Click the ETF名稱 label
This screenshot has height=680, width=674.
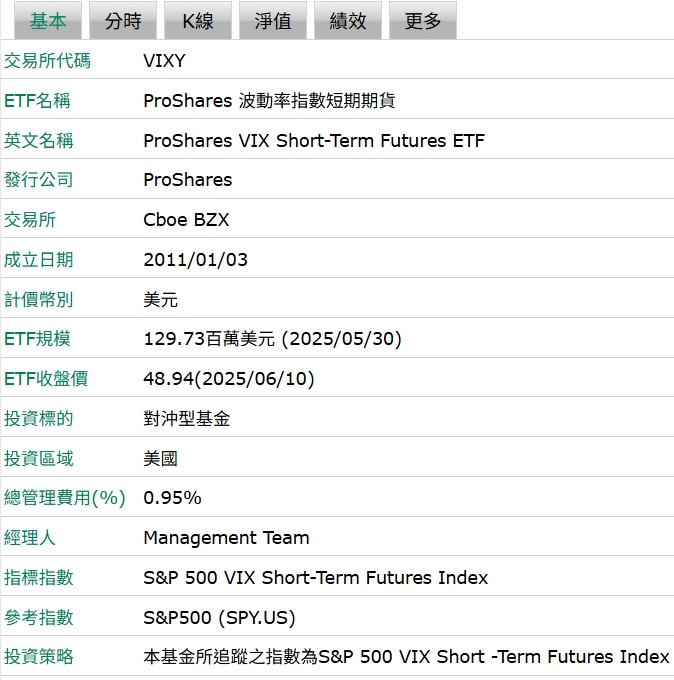pos(37,101)
